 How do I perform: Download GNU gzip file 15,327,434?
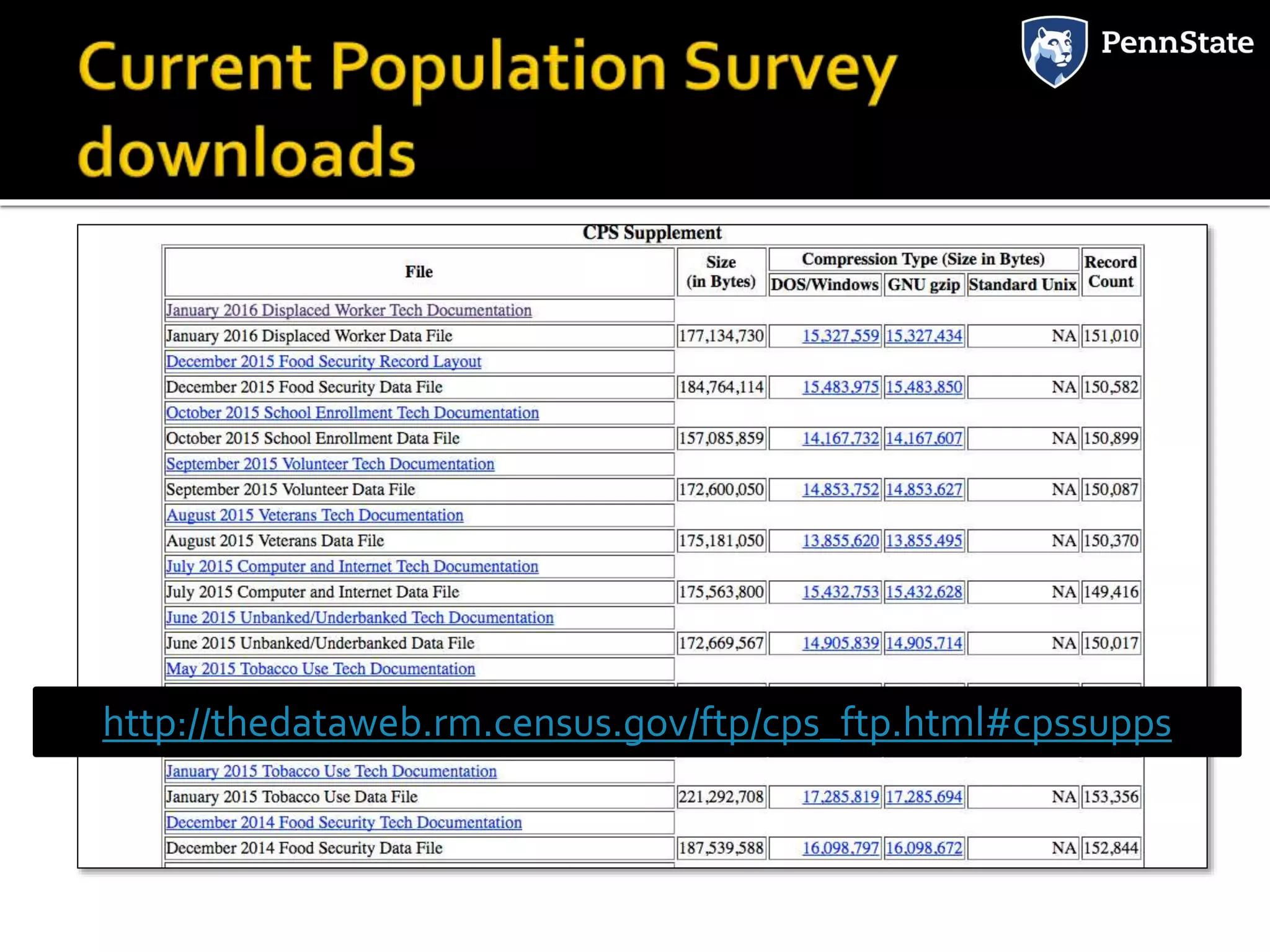(x=924, y=336)
